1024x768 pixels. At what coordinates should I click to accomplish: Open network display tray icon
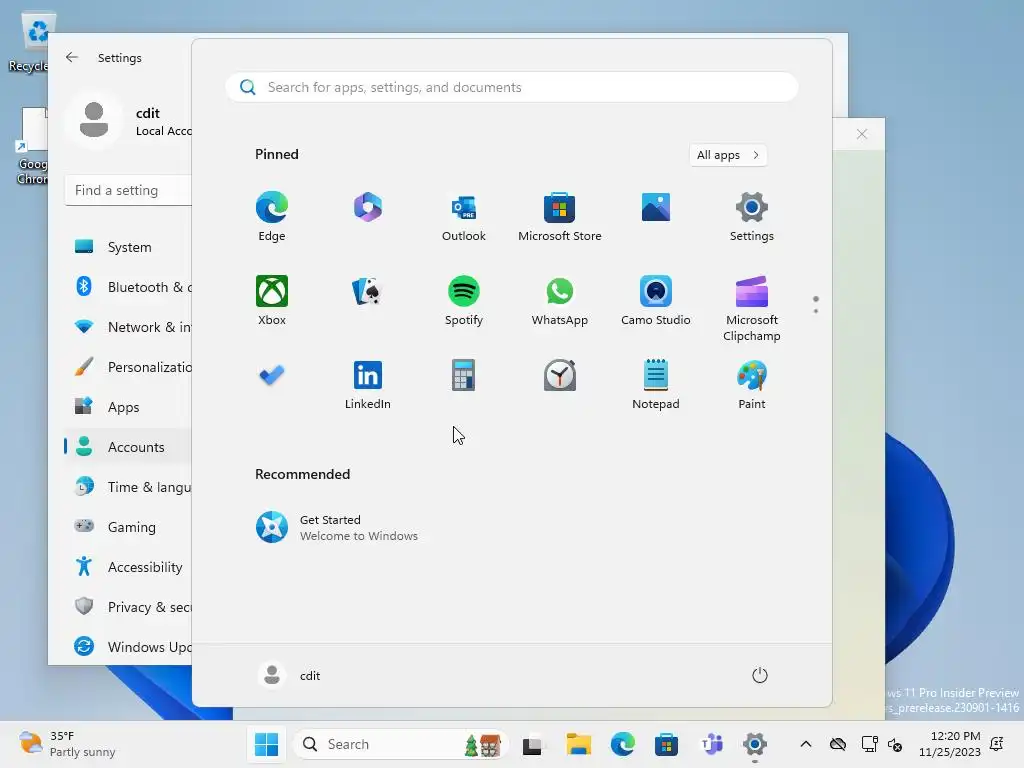869,744
